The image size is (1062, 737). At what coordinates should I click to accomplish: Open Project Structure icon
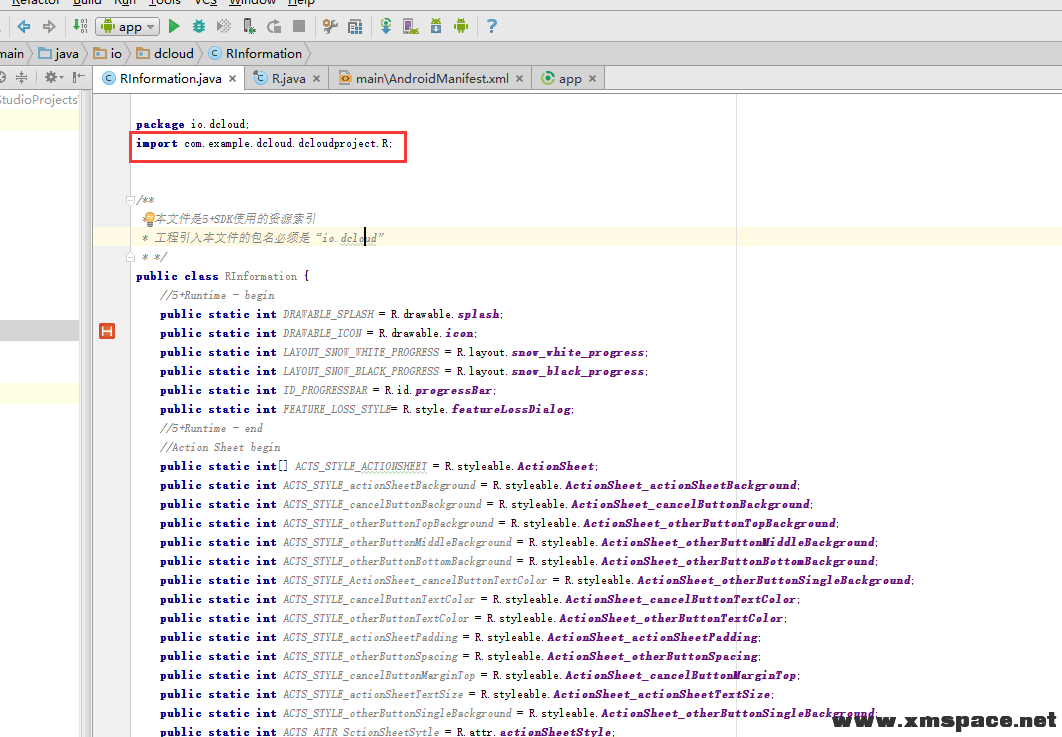point(355,26)
